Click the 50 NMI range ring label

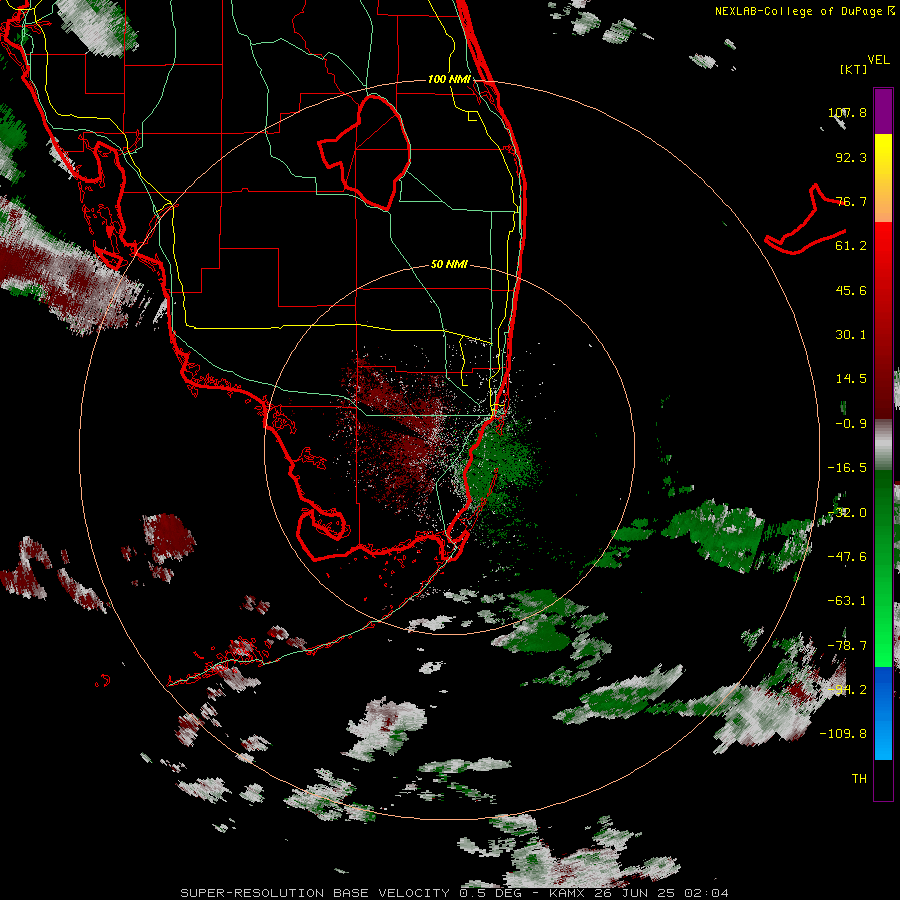tap(449, 264)
